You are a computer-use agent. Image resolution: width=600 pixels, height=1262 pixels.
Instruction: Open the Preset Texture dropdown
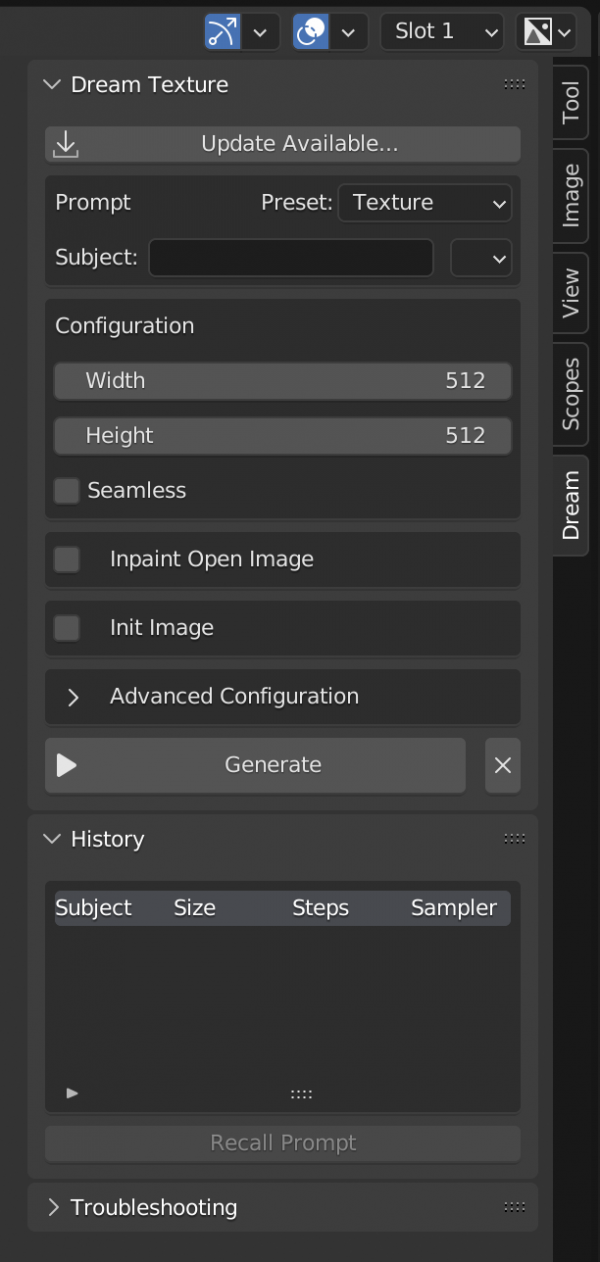coord(425,203)
